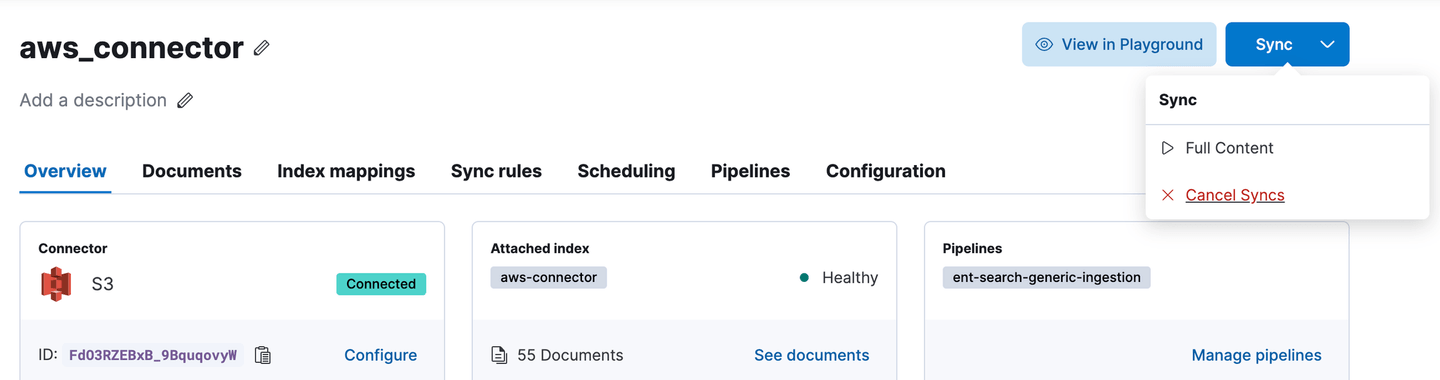The height and width of the screenshot is (380, 1440).
Task: Collapse the Sync dropdown chevron
Action: (x=1327, y=44)
